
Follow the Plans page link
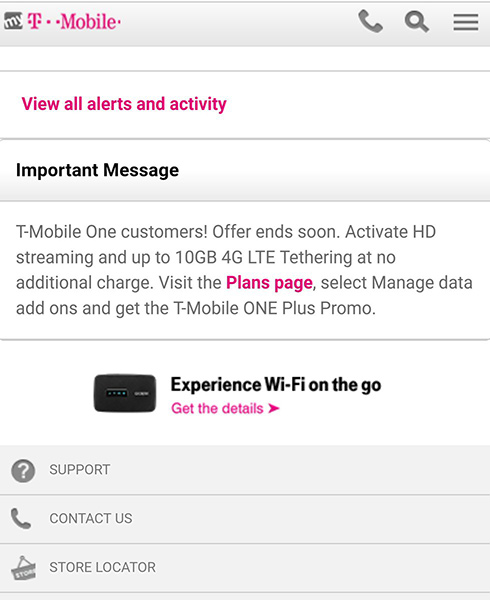269,283
